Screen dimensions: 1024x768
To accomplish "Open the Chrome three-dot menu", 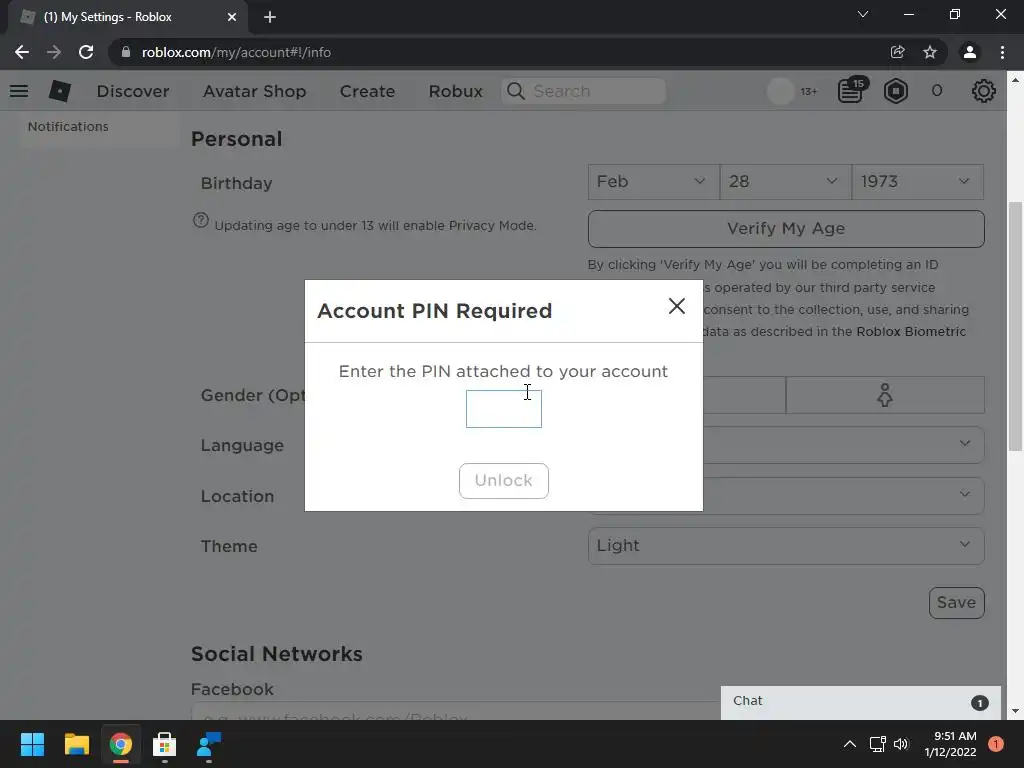I will click(x=1002, y=52).
